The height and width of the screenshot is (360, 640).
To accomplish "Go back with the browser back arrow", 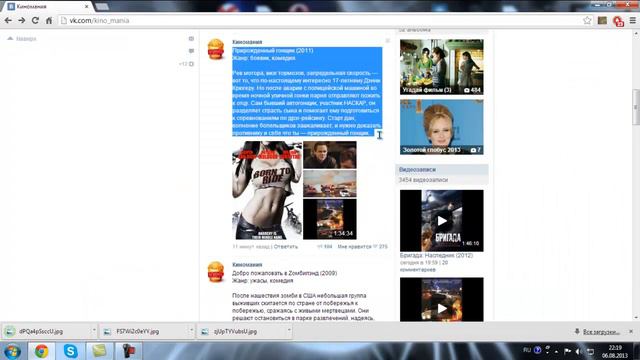I will [8, 20].
